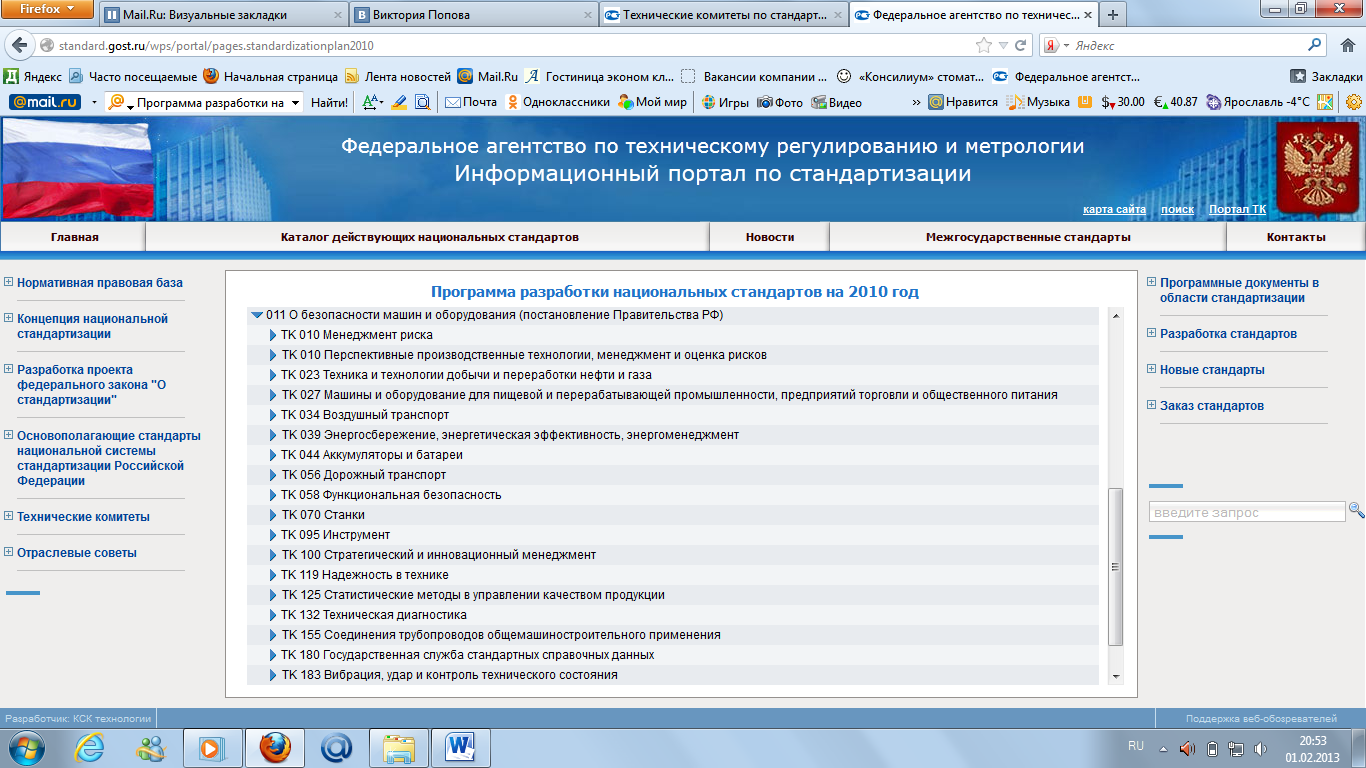Open the Новости menu item
This screenshot has width=1366, height=768.
pyautogui.click(x=770, y=237)
